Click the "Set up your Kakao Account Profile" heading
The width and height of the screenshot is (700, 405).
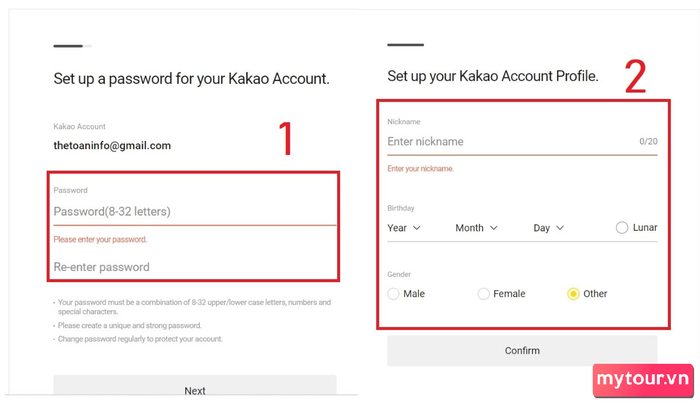click(493, 77)
